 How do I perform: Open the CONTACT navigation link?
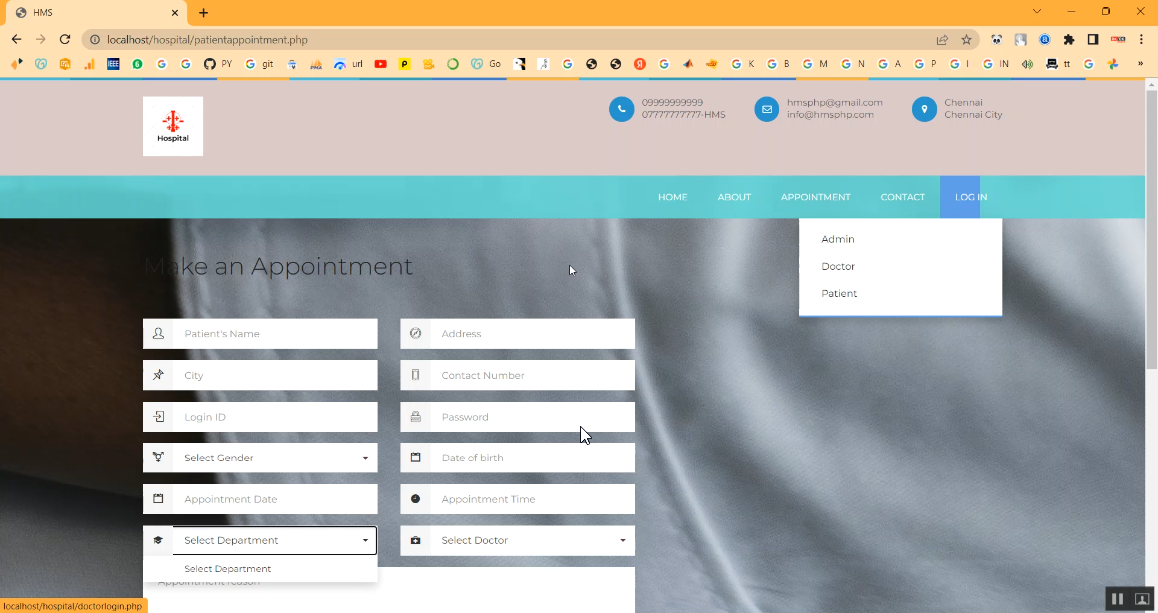[902, 197]
